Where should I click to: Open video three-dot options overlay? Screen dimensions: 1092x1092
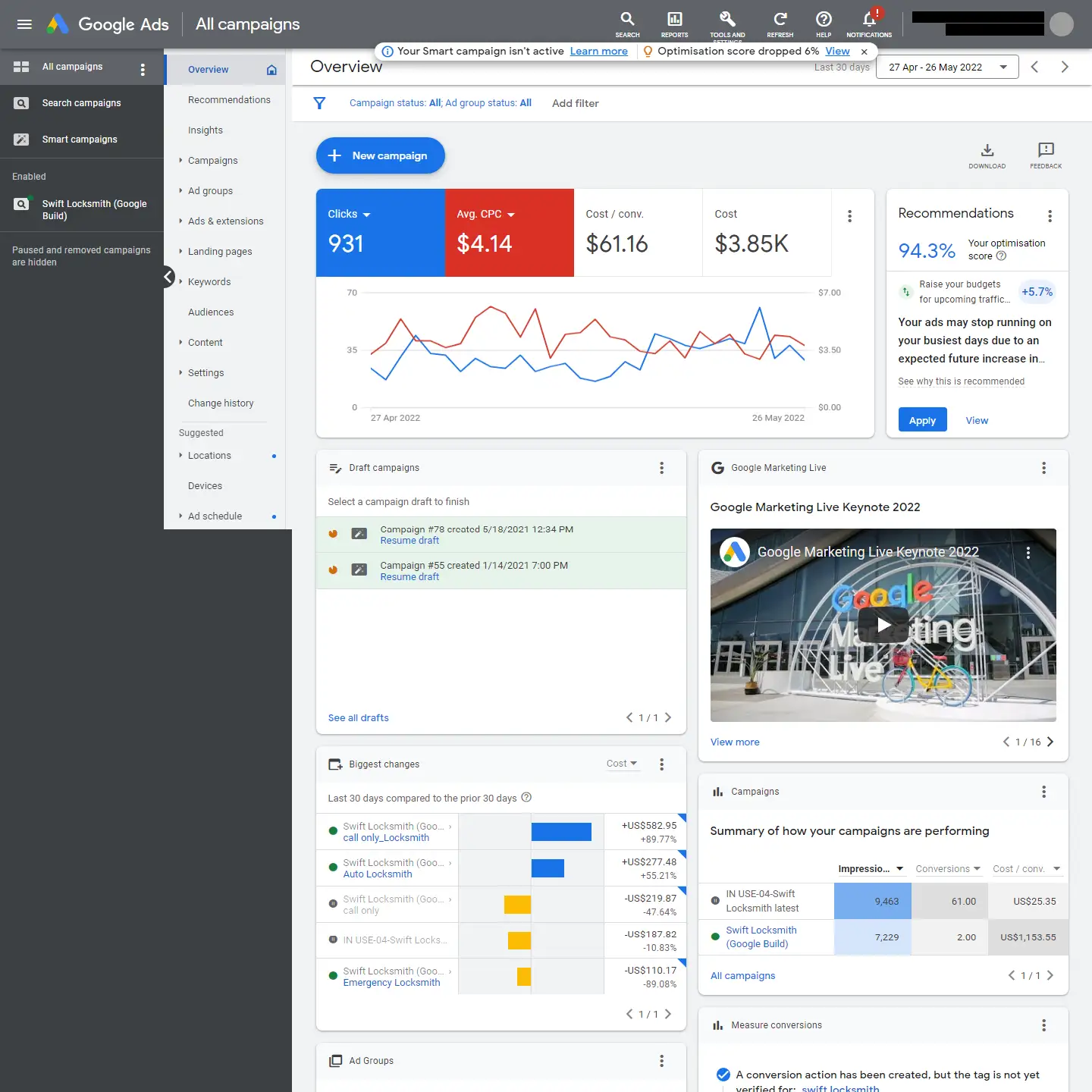coord(1028,553)
